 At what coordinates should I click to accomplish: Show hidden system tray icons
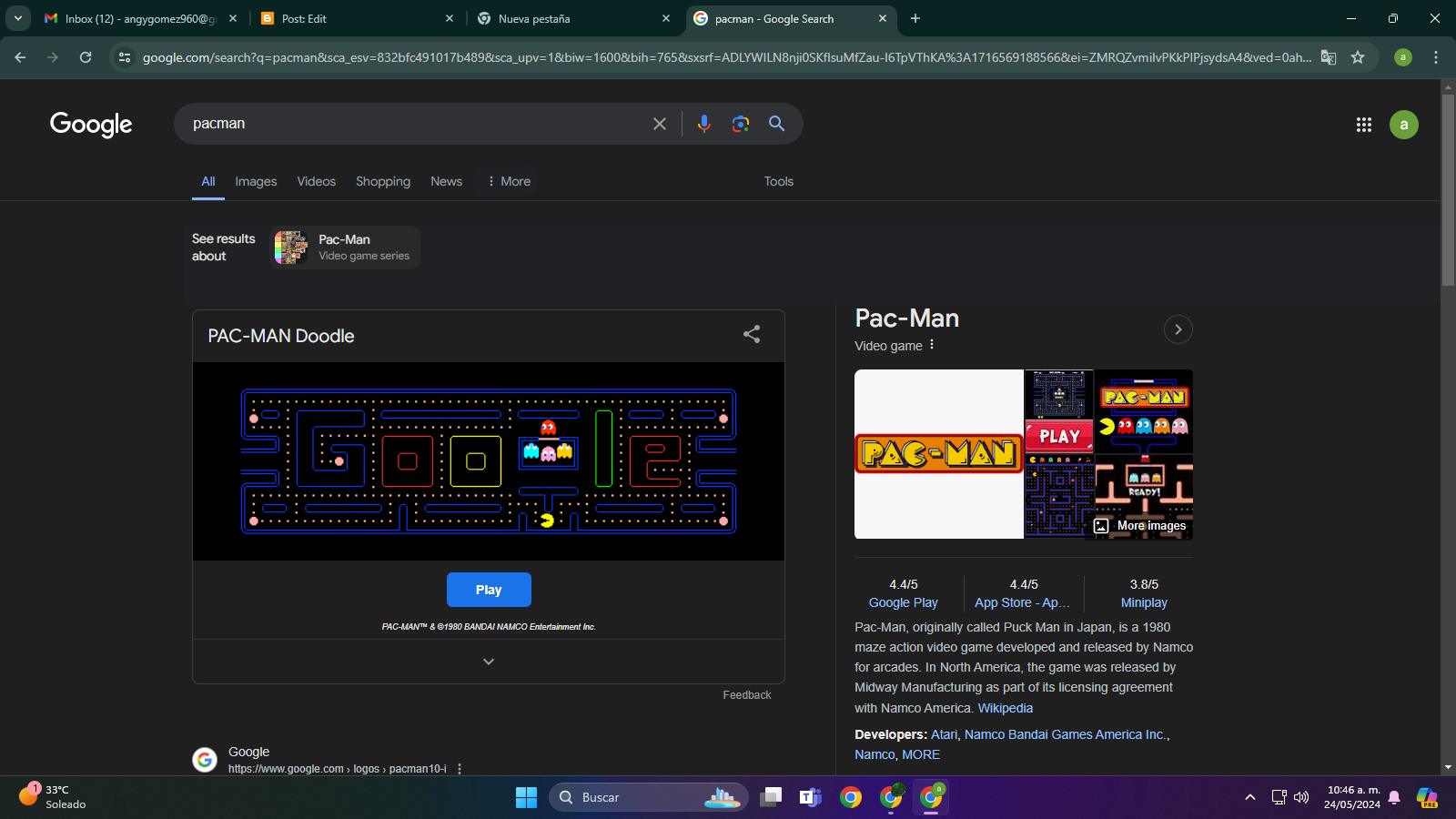click(x=1250, y=797)
